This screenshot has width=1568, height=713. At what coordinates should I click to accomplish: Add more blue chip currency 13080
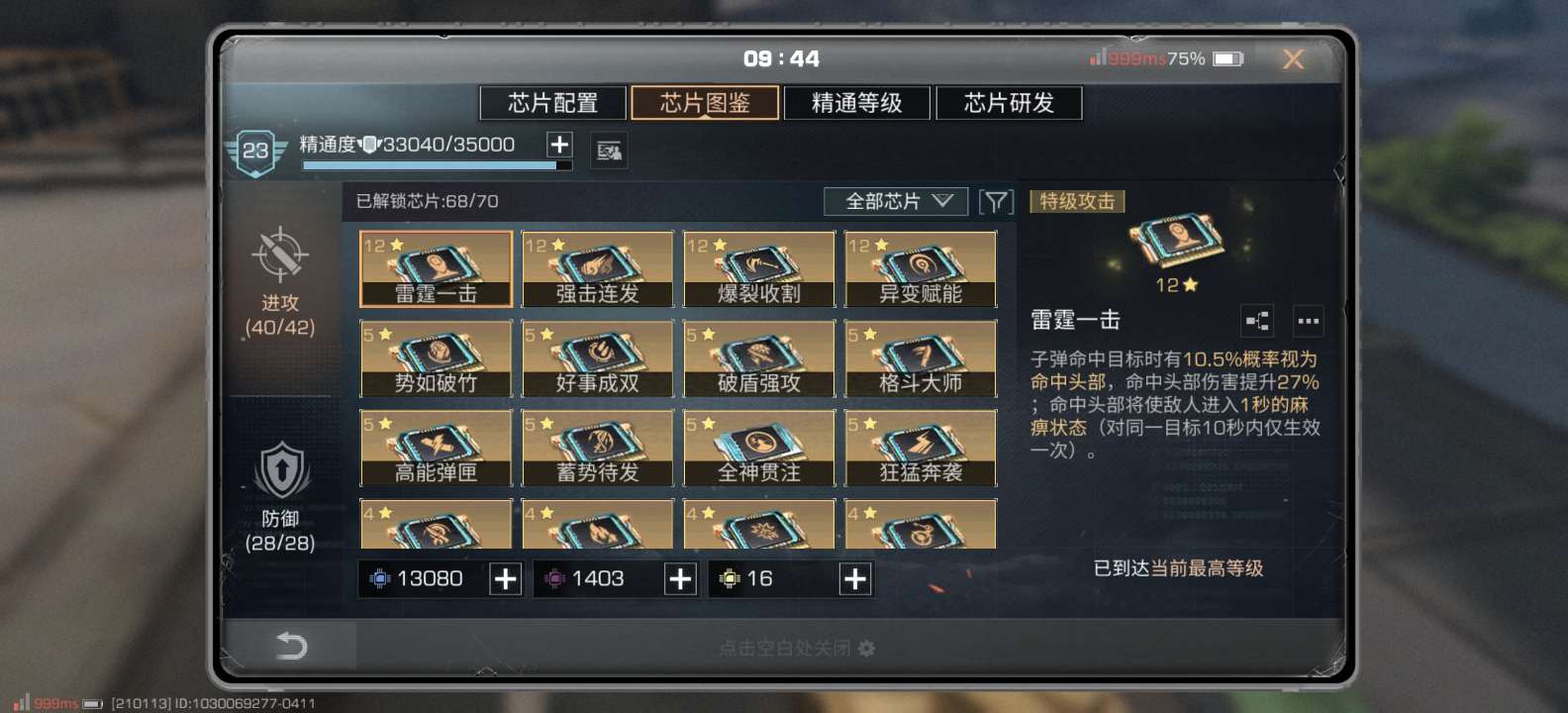pyautogui.click(x=505, y=579)
